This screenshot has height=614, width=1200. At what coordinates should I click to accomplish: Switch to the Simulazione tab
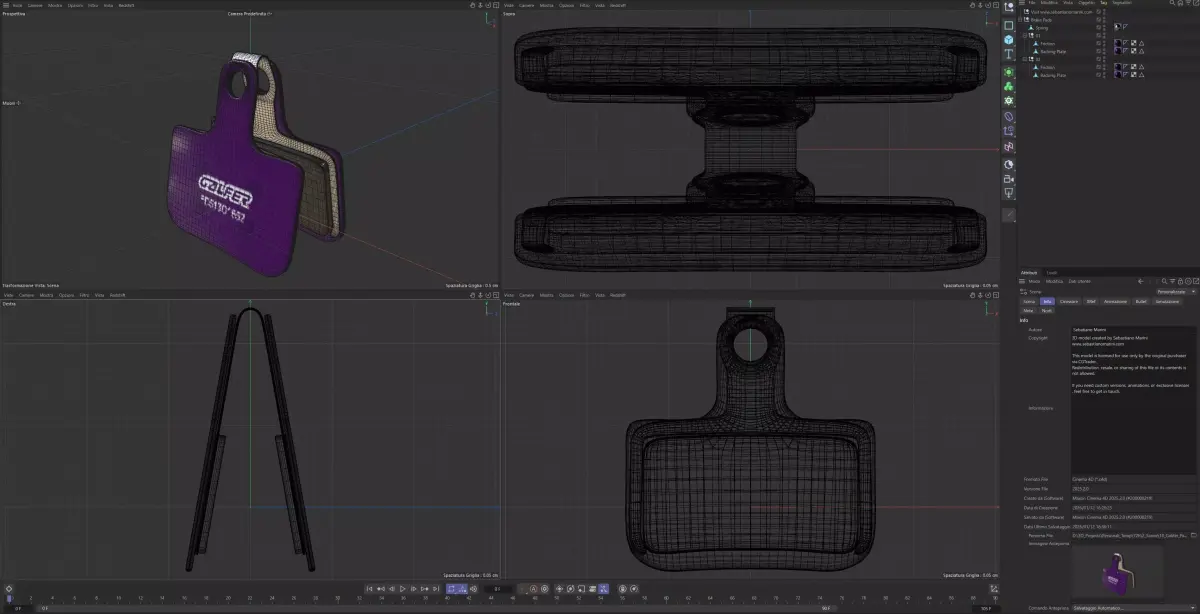tap(1167, 301)
